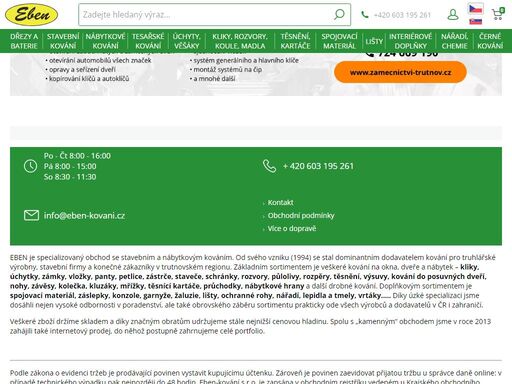Click the text 'So 8:30 - 11:30'
This screenshot has width=512, height=384.
[70, 177]
